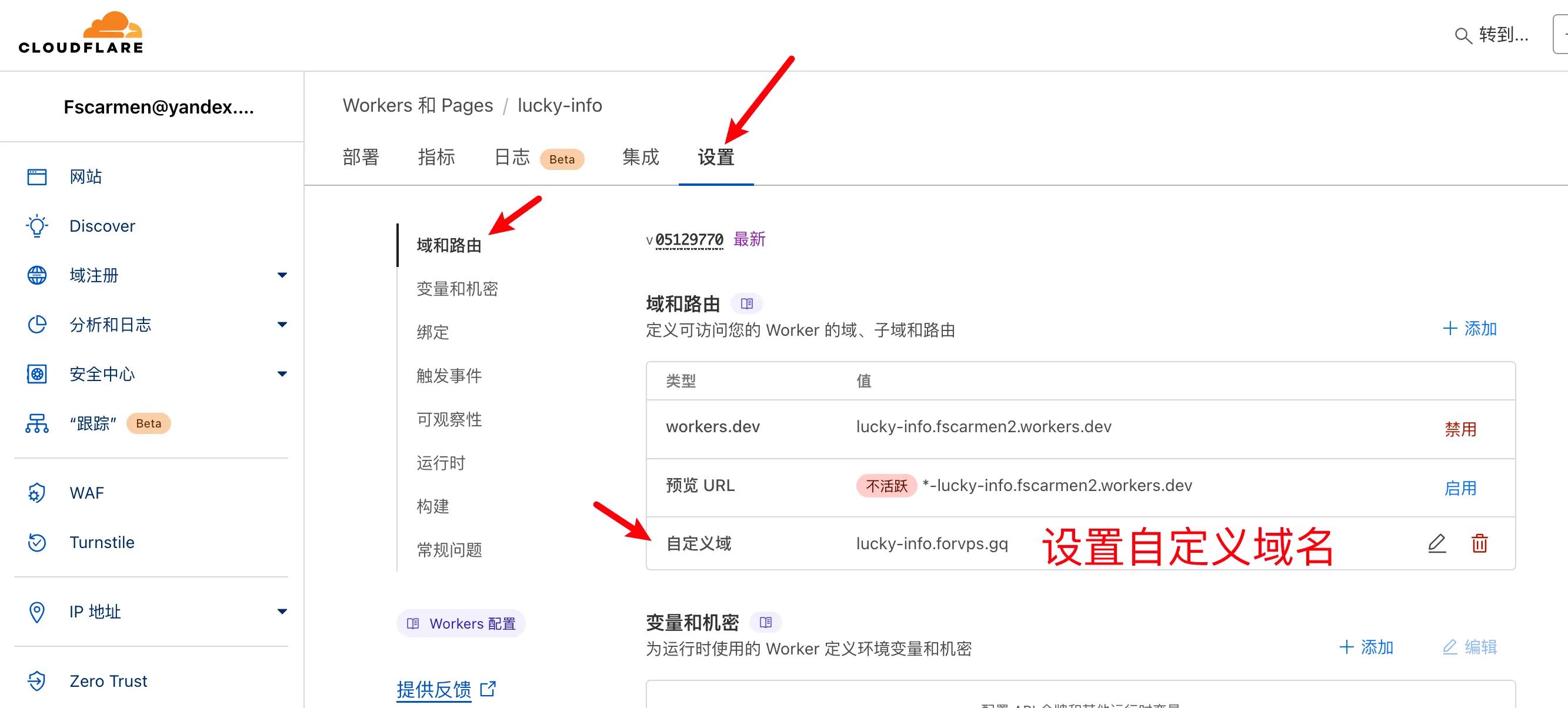Switch to the 集成 tab
The width and height of the screenshot is (1568, 708).
(640, 157)
